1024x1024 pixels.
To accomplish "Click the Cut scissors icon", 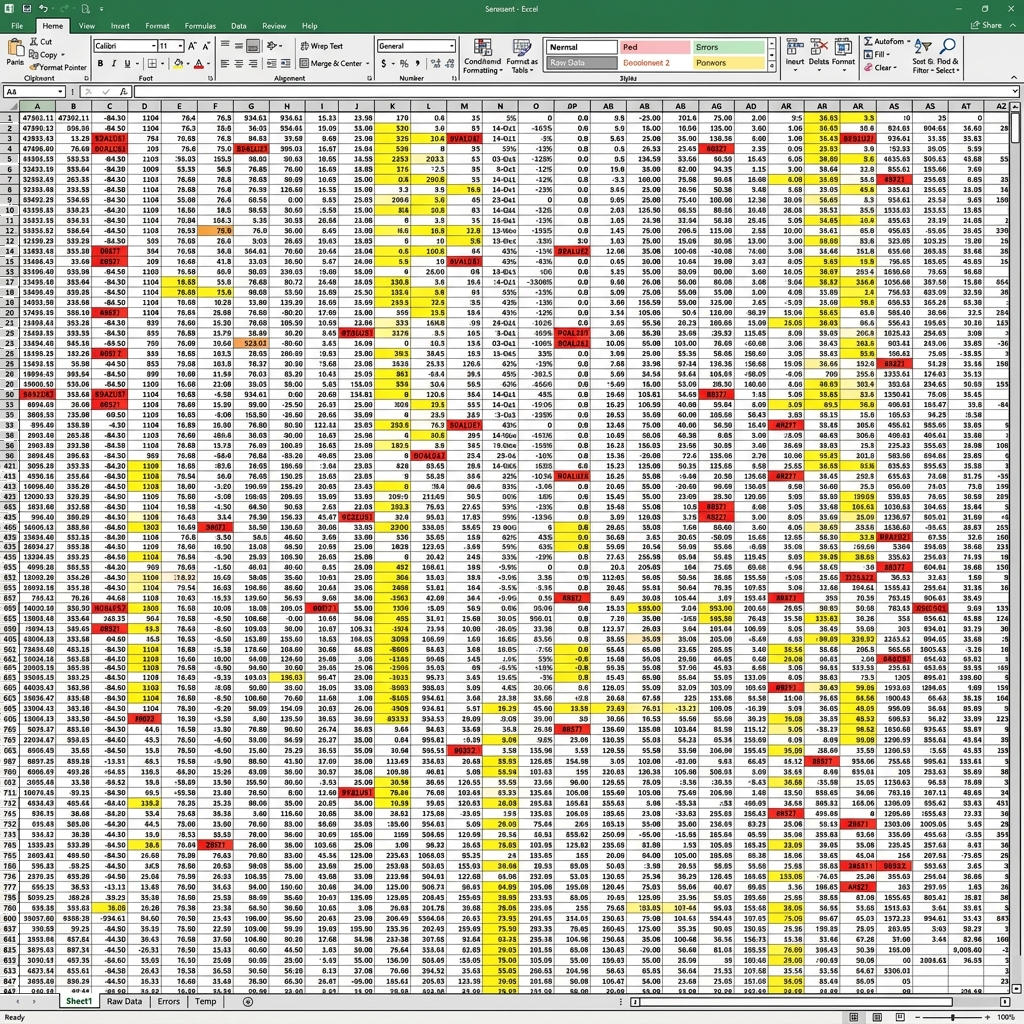I will [33, 41].
